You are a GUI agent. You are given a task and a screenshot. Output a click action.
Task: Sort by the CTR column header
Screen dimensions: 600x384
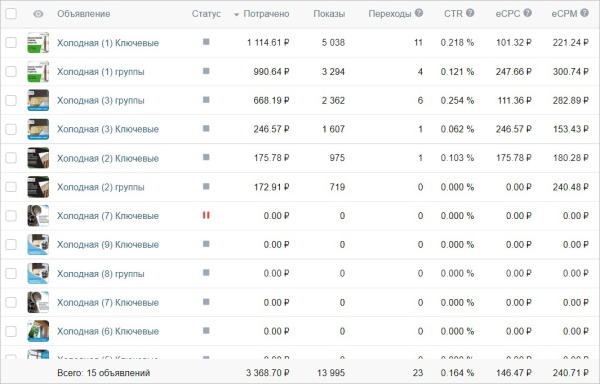453,14
